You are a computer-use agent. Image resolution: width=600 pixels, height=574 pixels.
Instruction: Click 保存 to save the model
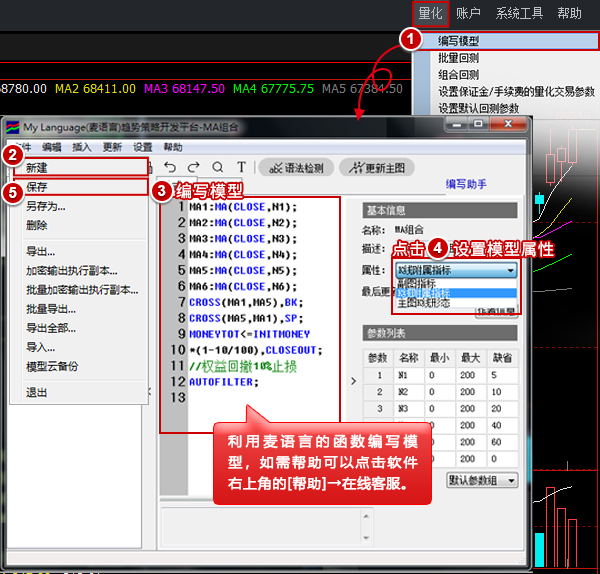pyautogui.click(x=37, y=186)
